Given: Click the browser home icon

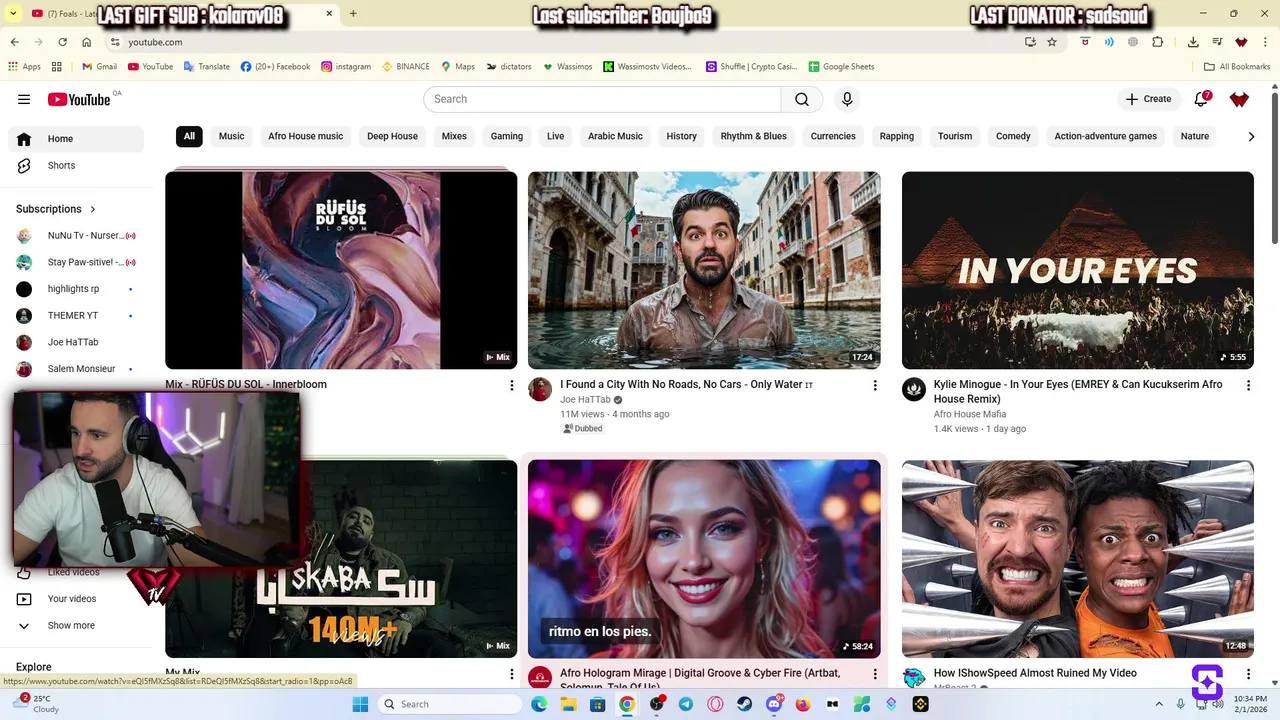Looking at the screenshot, I should click(x=87, y=42).
